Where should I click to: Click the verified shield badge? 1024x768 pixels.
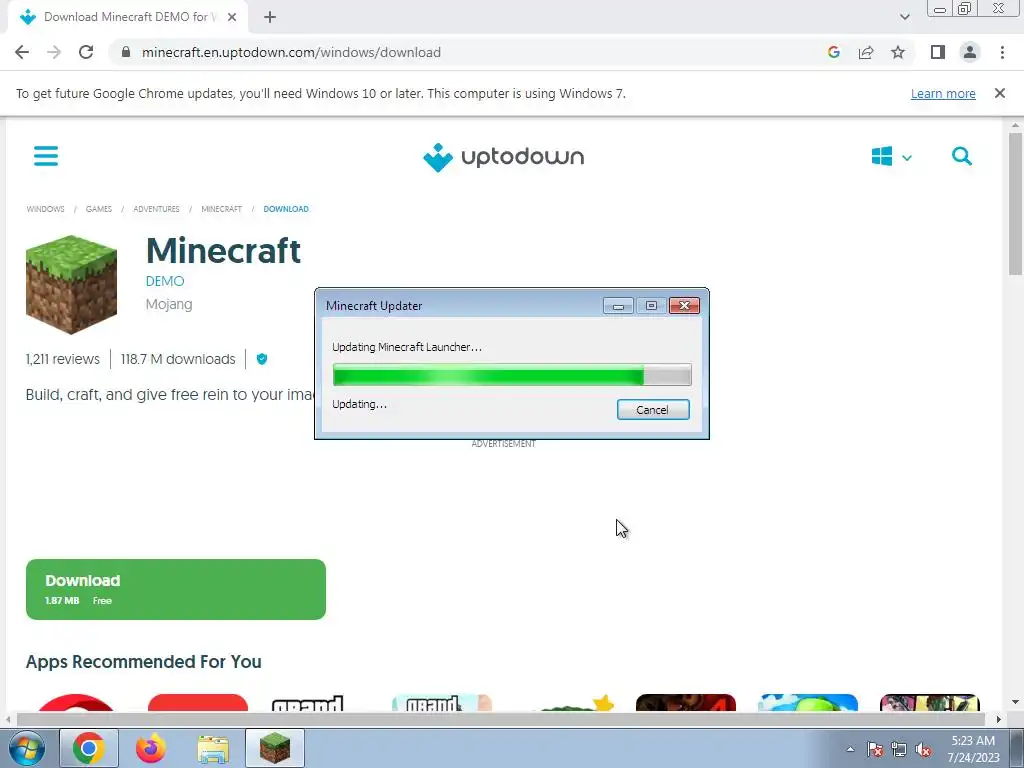click(262, 359)
